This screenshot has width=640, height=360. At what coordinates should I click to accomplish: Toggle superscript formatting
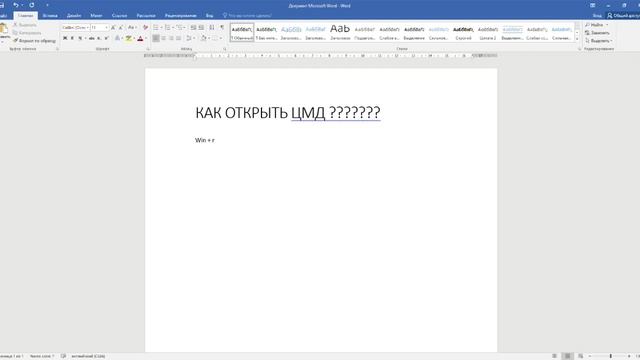click(x=107, y=38)
